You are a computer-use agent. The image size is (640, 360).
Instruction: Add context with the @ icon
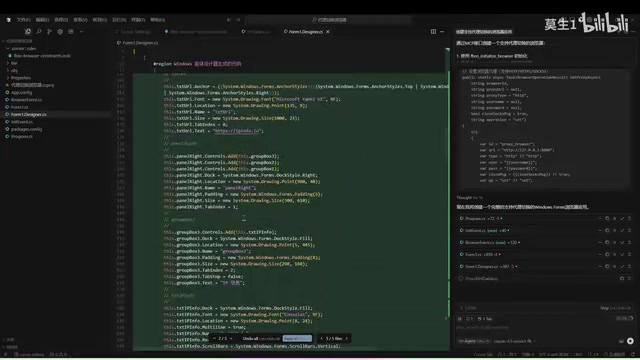(x=460, y=319)
